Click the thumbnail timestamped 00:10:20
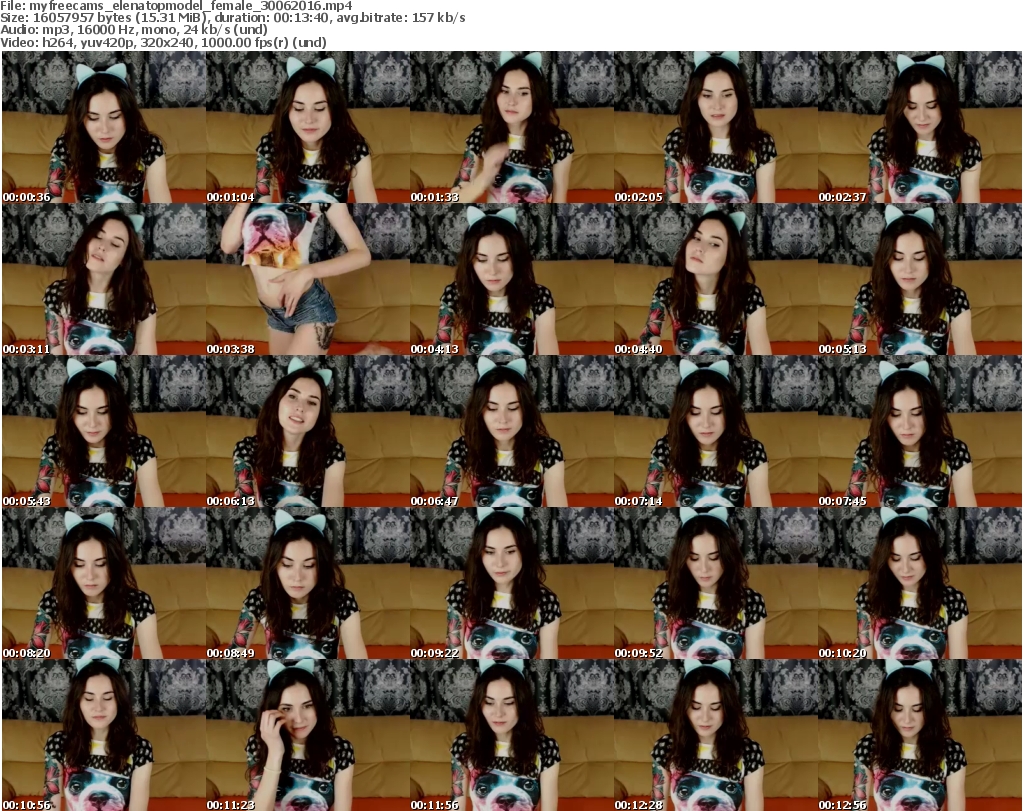The width and height of the screenshot is (1024, 811). [x=919, y=584]
